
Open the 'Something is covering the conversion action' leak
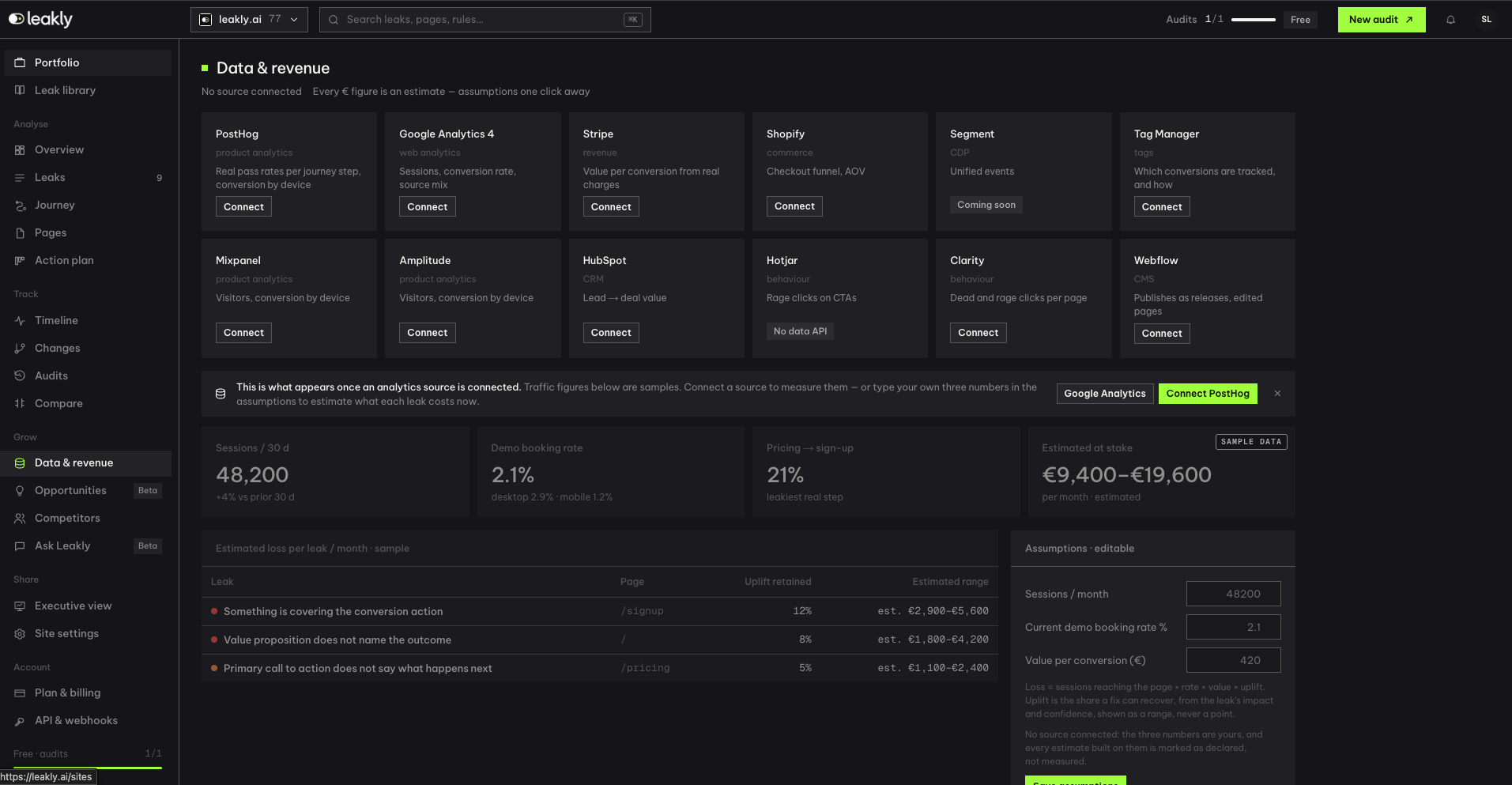(600, 611)
